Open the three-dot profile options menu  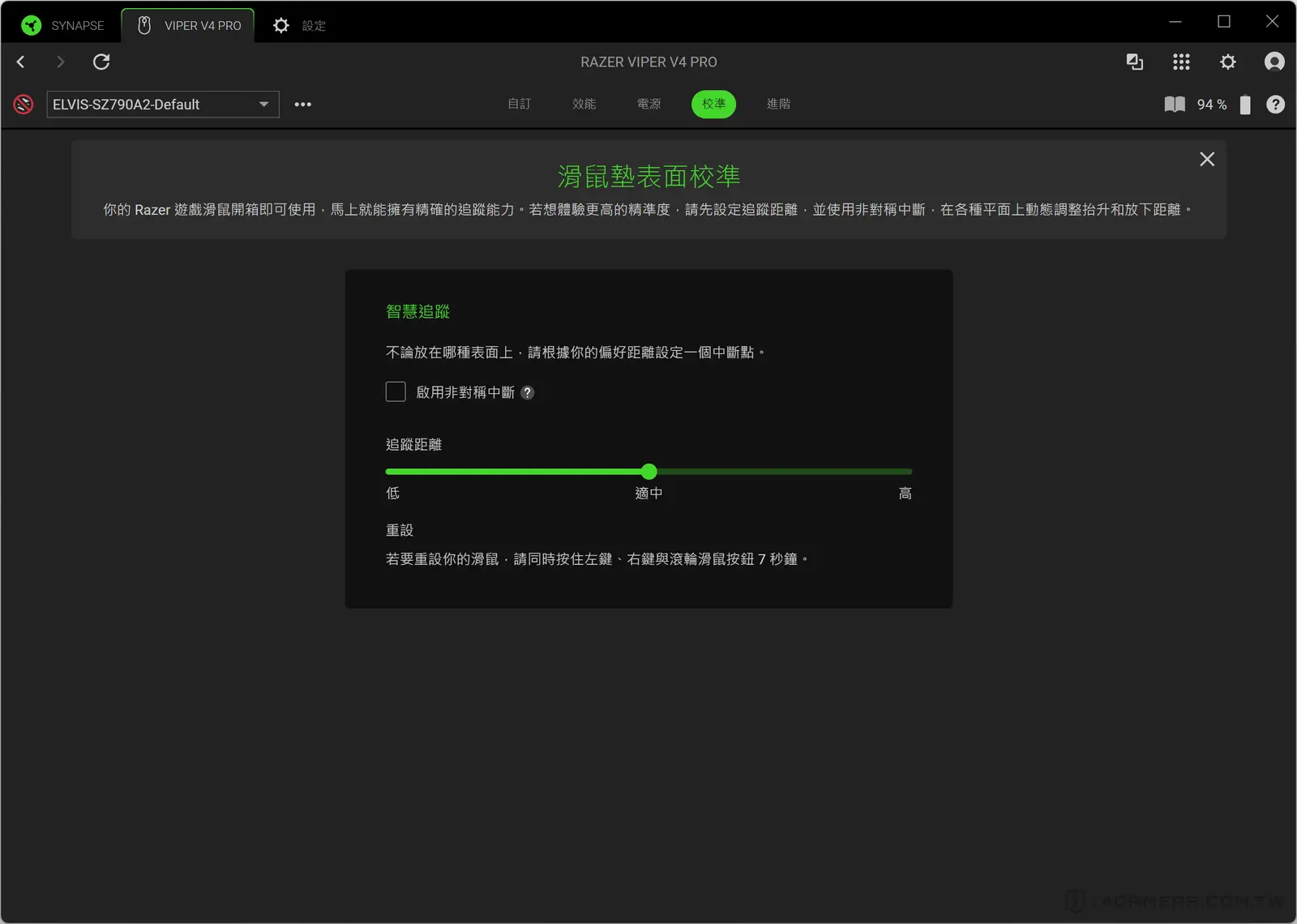click(x=303, y=104)
